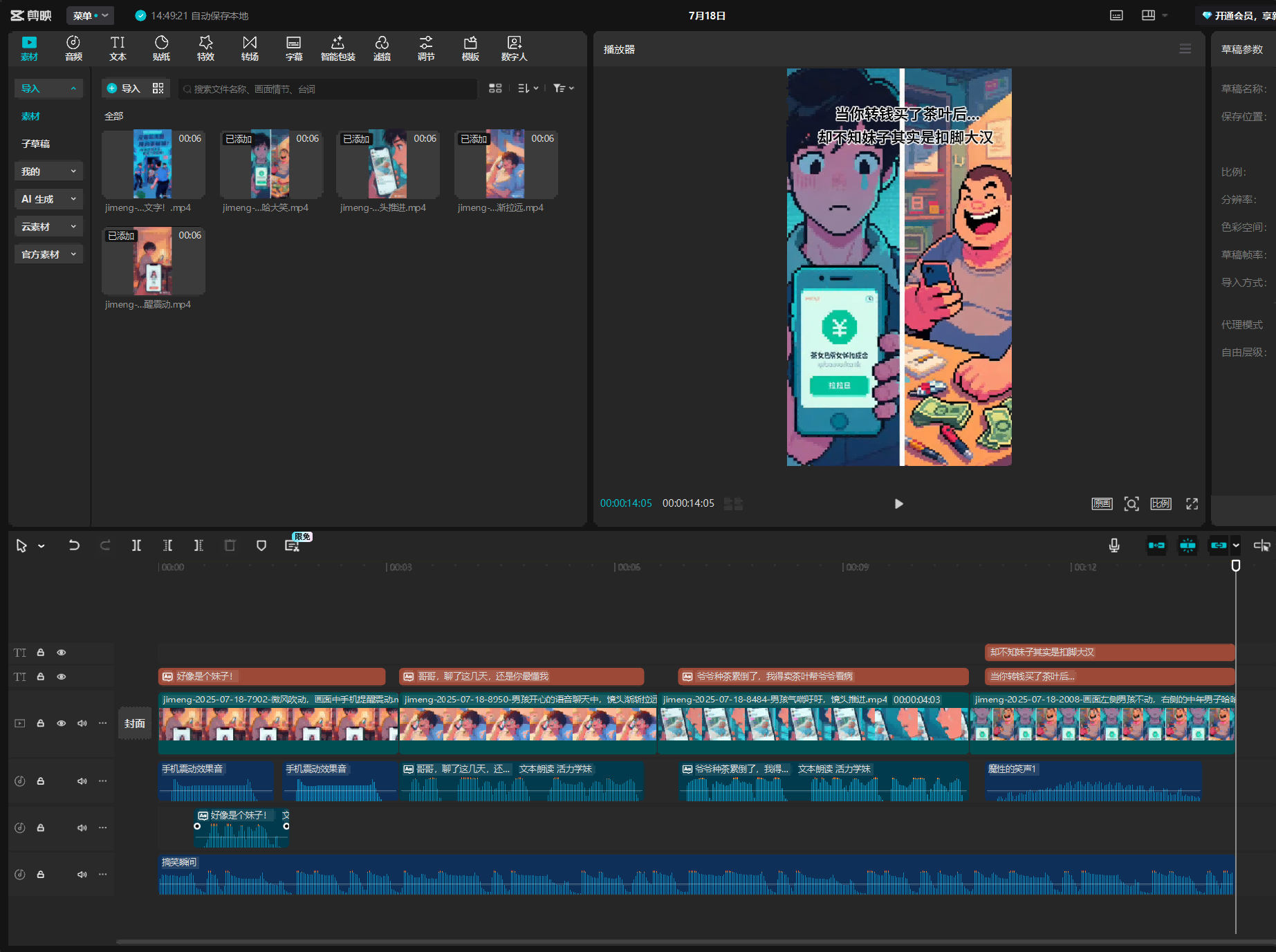The image size is (1276, 952).
Task: Trim left of playhead tool
Action: point(167,545)
